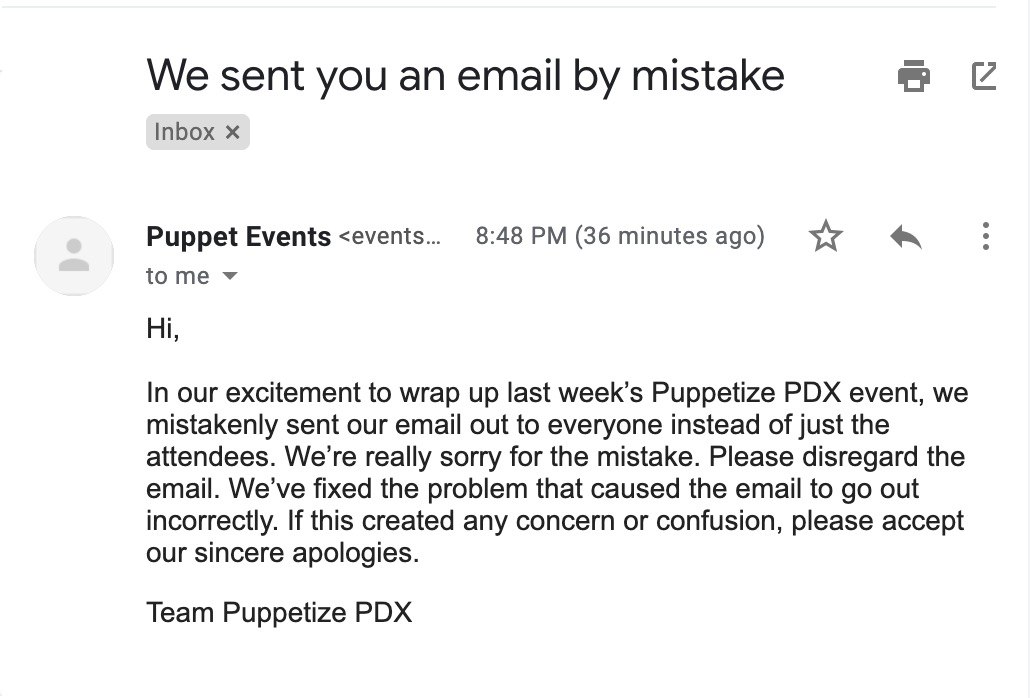Open the email in a new window
The width and height of the screenshot is (1030, 698).
pos(984,76)
